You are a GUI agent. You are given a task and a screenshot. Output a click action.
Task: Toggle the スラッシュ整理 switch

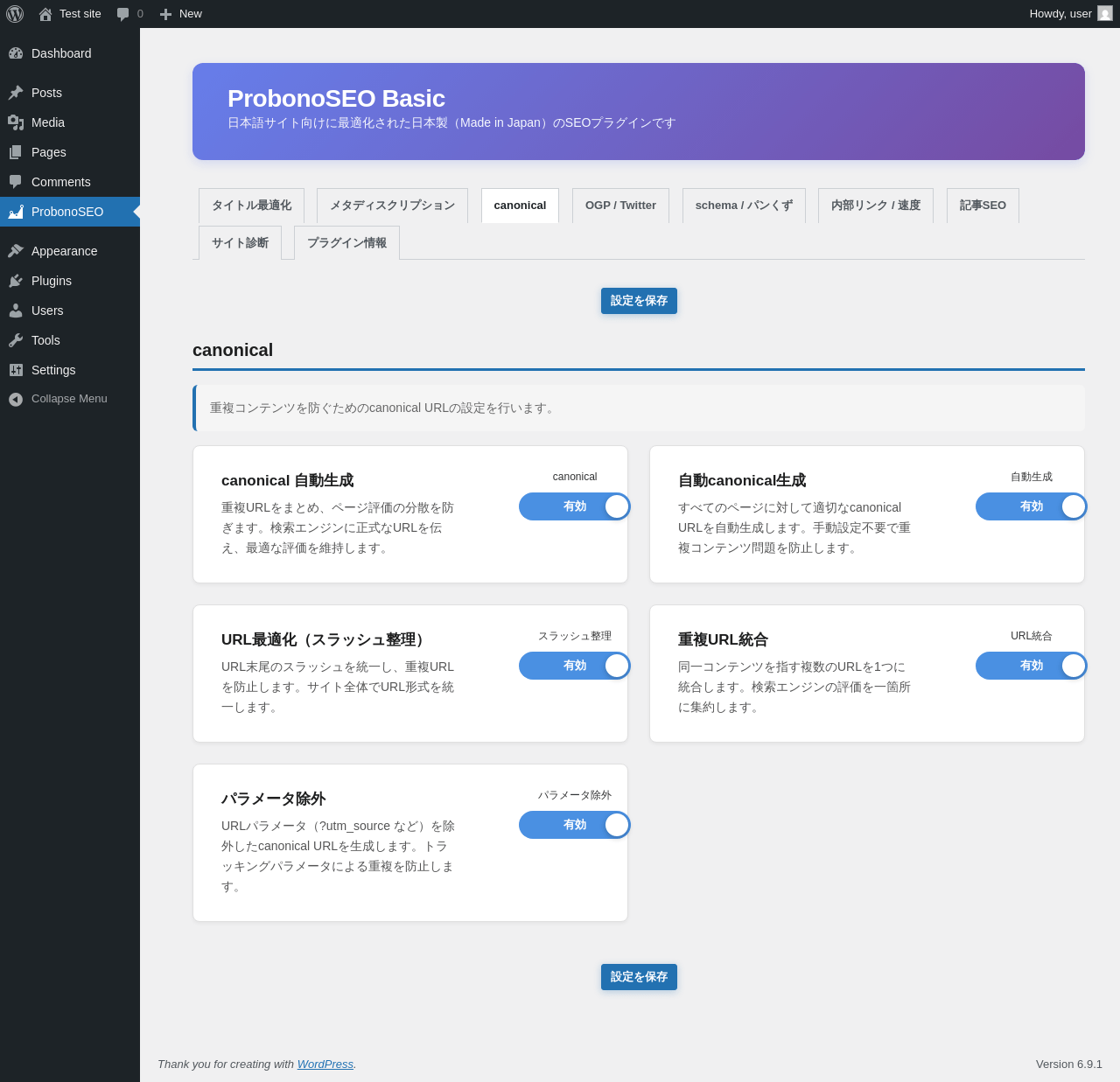(575, 666)
